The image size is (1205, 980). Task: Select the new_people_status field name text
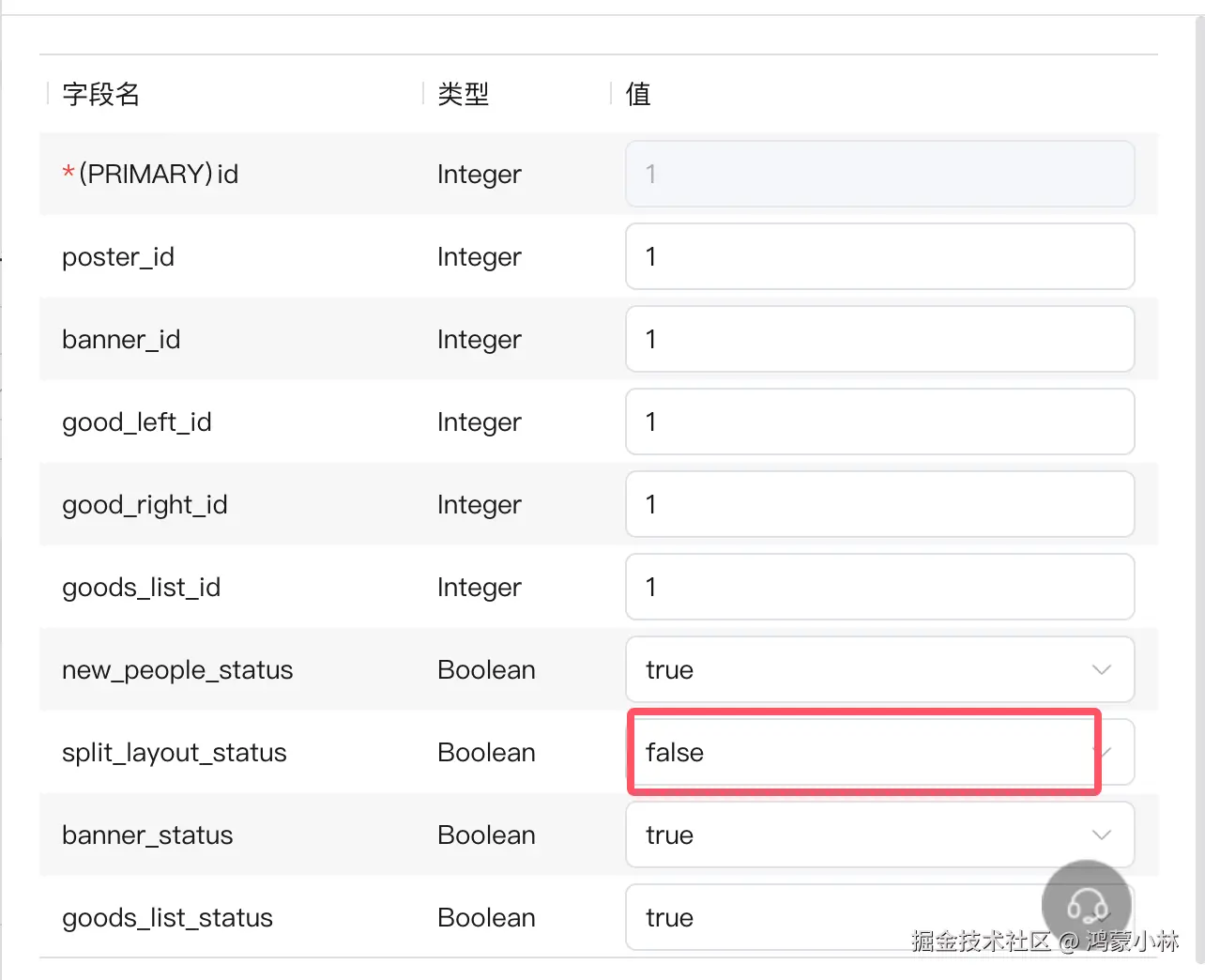[177, 670]
